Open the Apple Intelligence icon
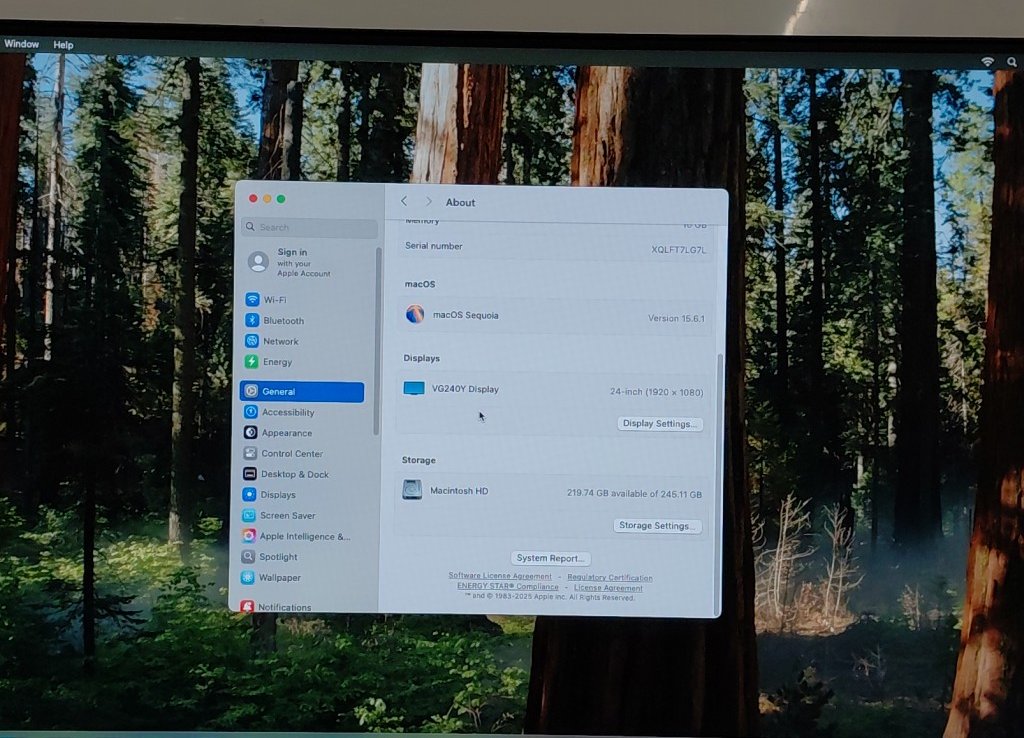The height and width of the screenshot is (738, 1024). click(x=248, y=536)
